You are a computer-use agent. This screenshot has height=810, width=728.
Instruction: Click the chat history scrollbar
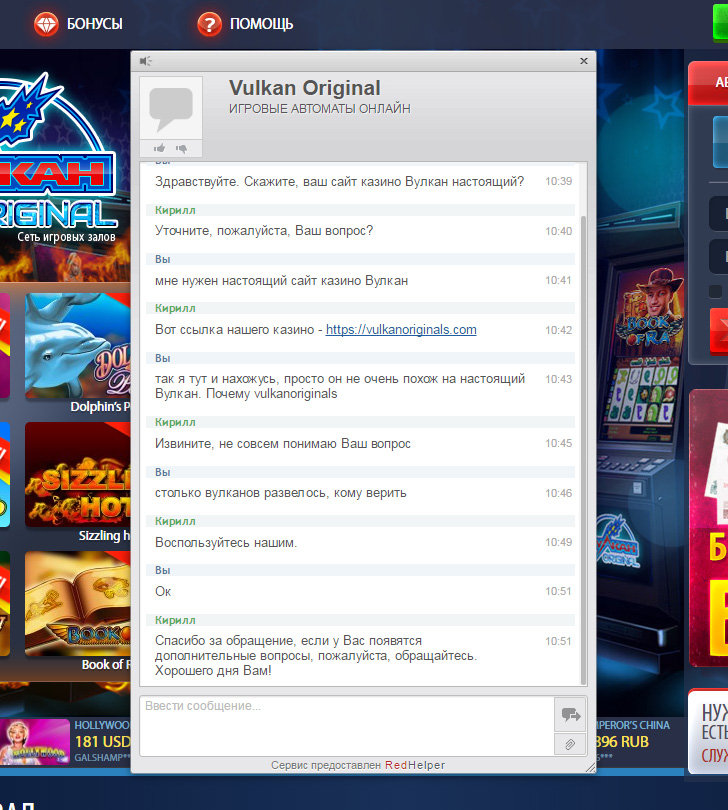click(584, 449)
